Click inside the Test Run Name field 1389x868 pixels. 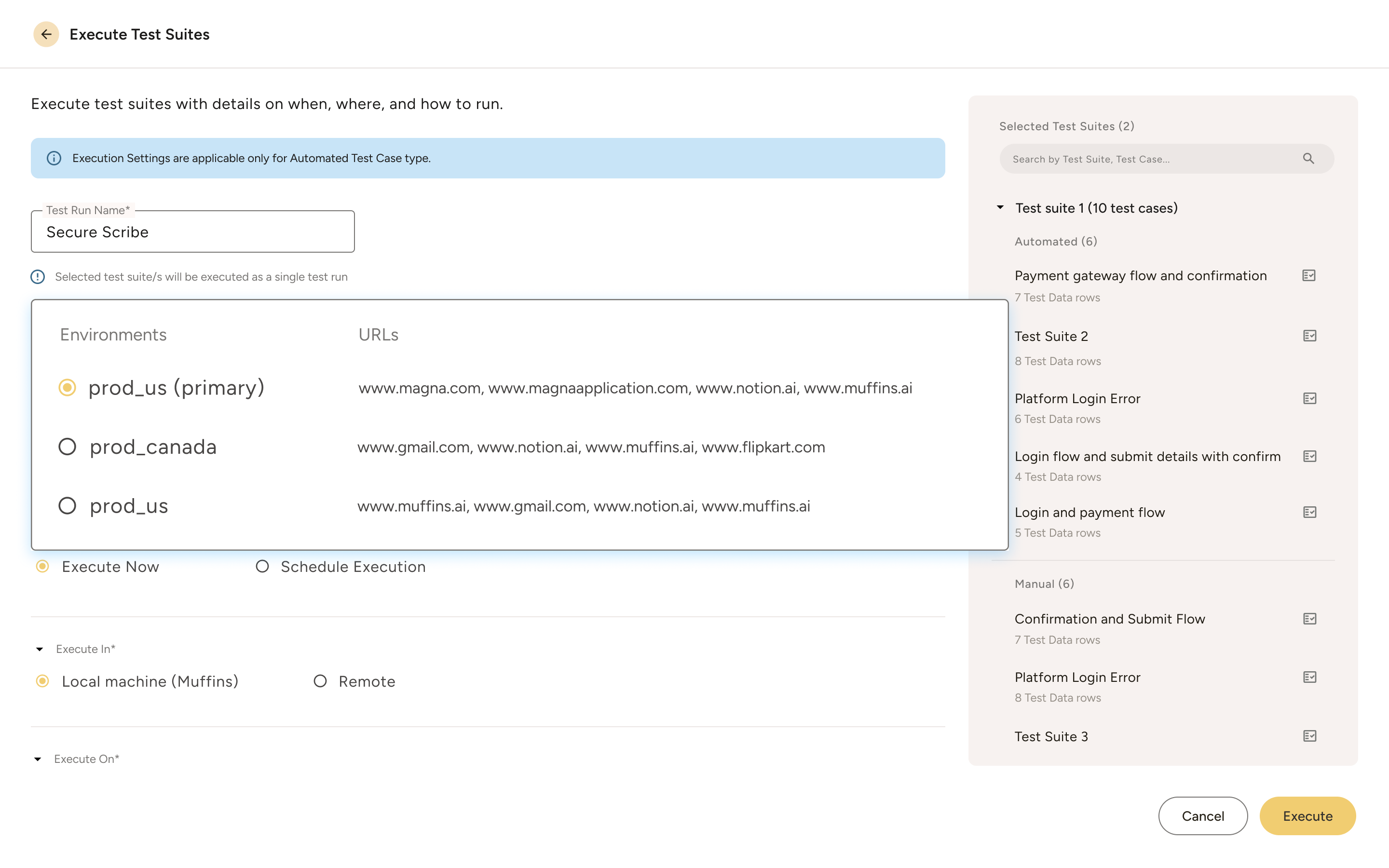click(x=192, y=232)
